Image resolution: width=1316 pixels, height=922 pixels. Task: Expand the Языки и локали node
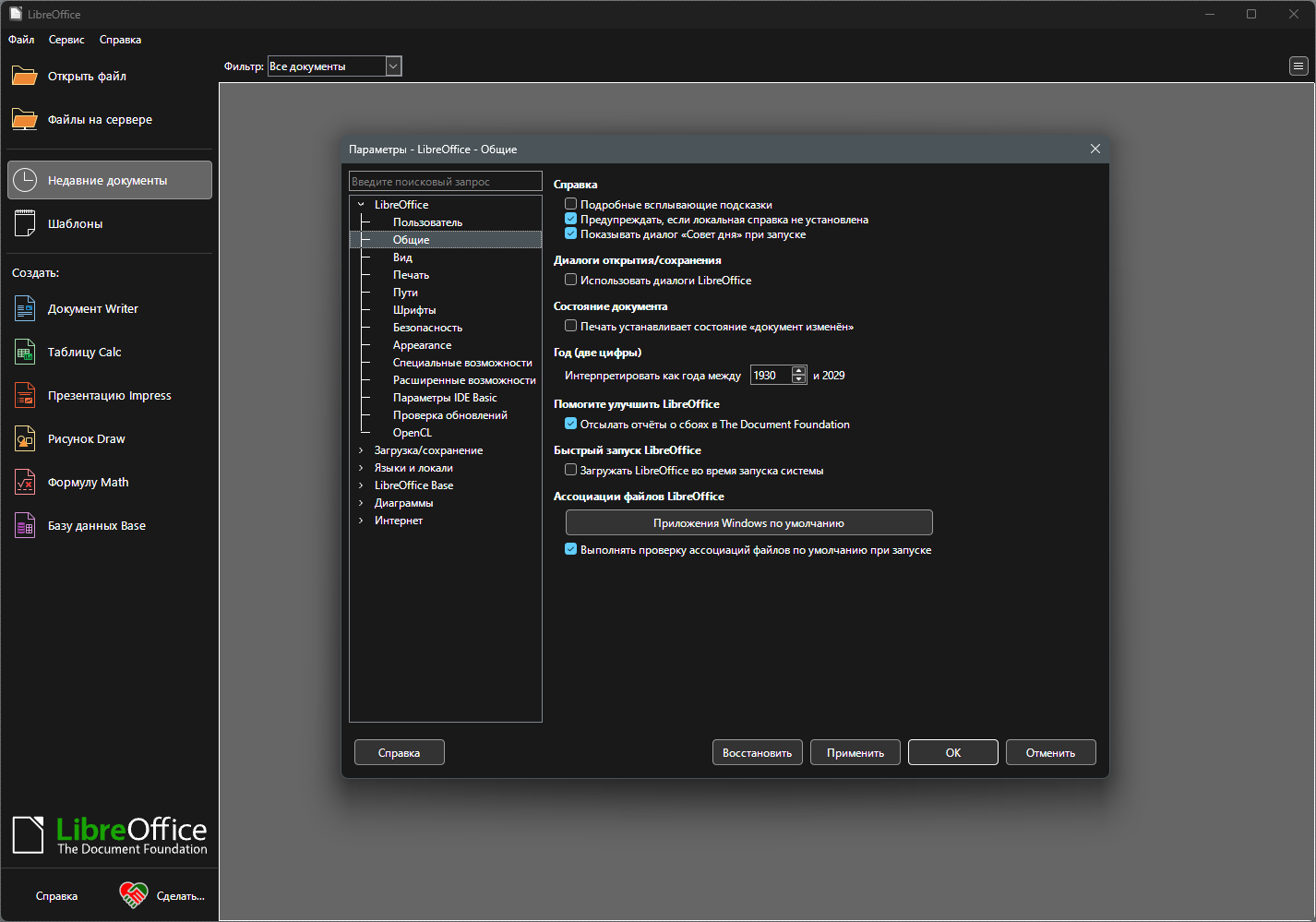pyautogui.click(x=361, y=468)
